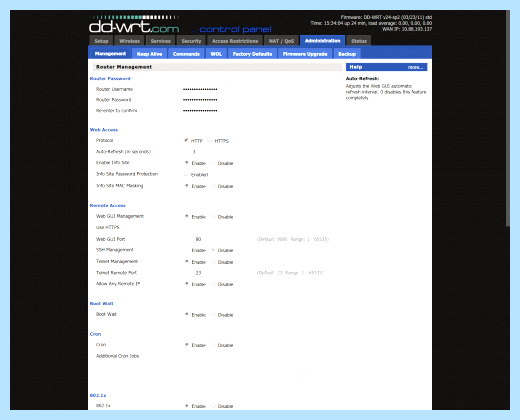
Task: Select Enable for Cron
Action: click(x=187, y=345)
